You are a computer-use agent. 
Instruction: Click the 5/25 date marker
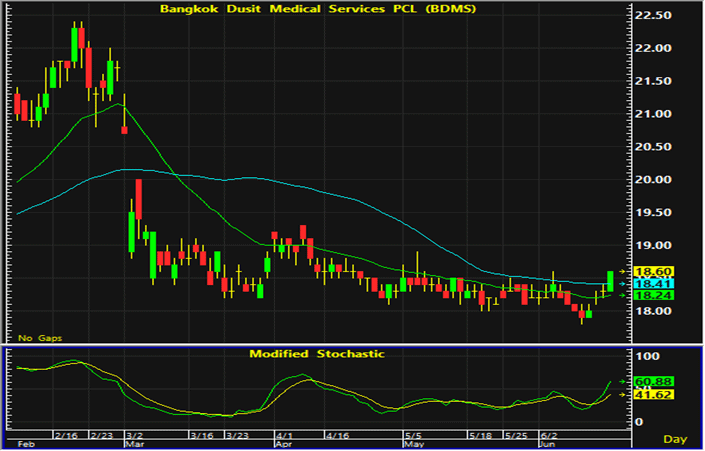[516, 436]
